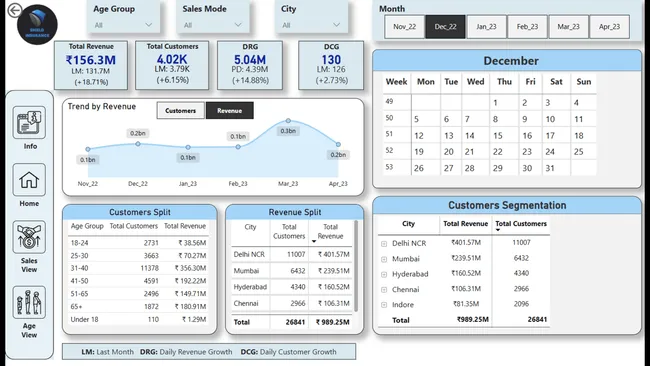The height and width of the screenshot is (366, 650).
Task: Open the Age View people icon
Action: [x=29, y=302]
